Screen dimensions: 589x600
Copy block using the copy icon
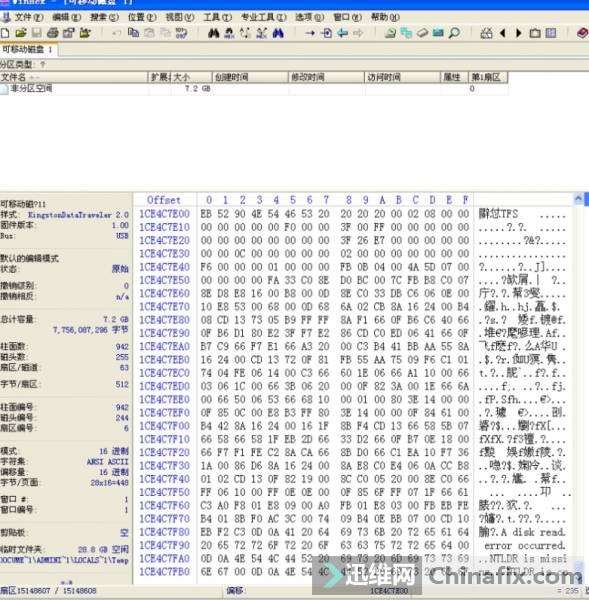coord(133,33)
